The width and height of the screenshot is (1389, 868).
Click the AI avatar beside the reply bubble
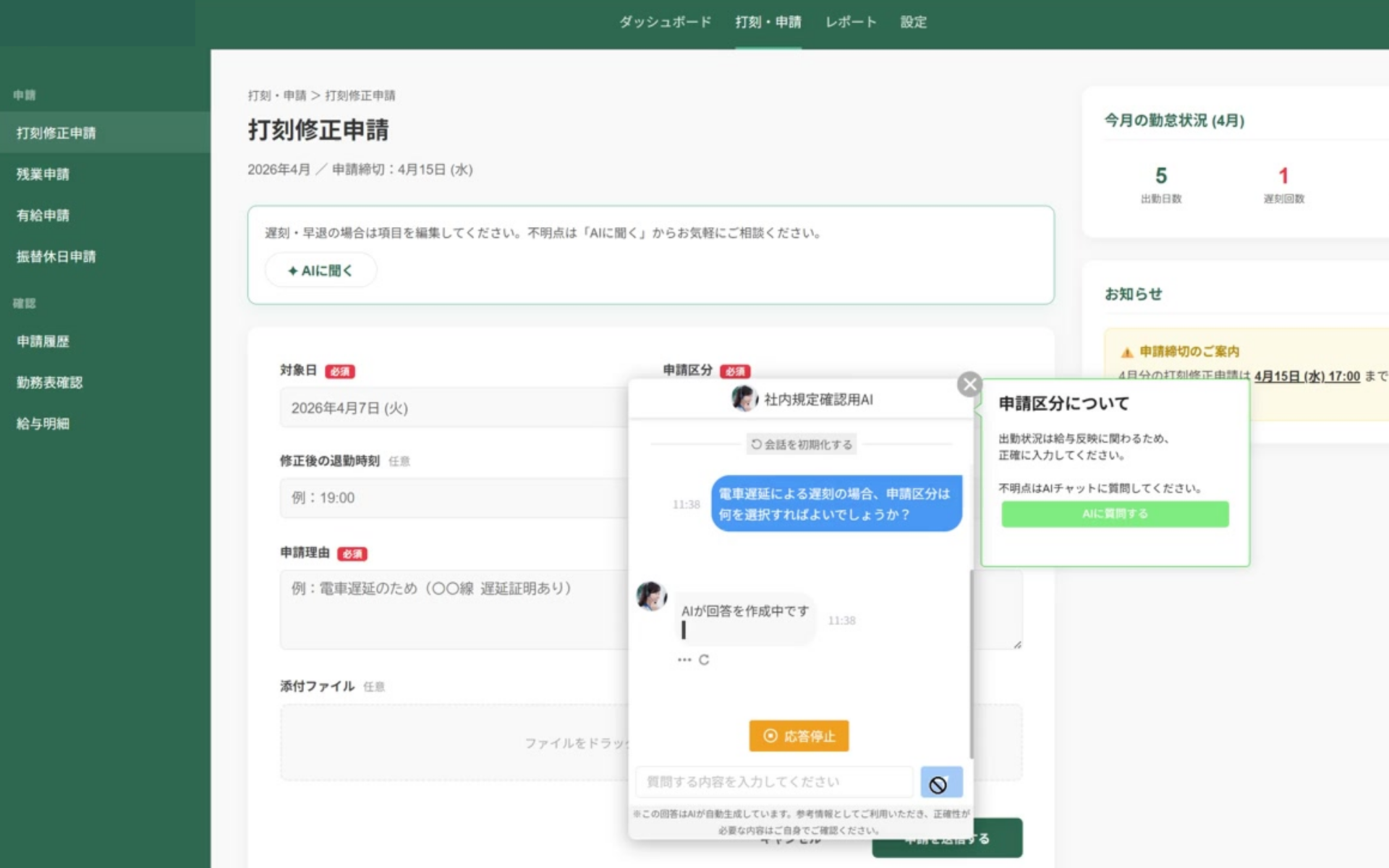click(651, 596)
